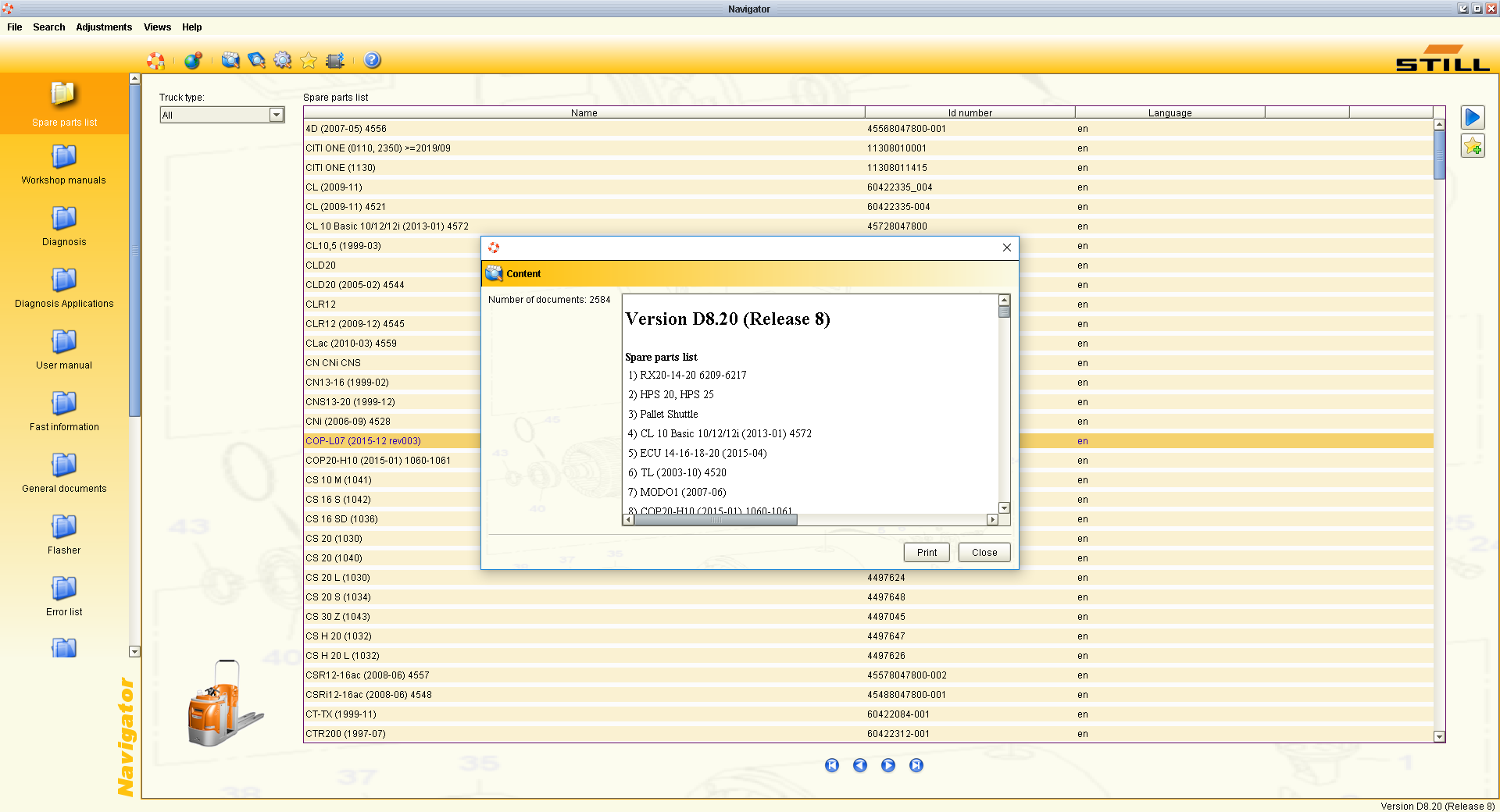Go to first page navigation button
The width and height of the screenshot is (1500, 812).
pyautogui.click(x=832, y=765)
